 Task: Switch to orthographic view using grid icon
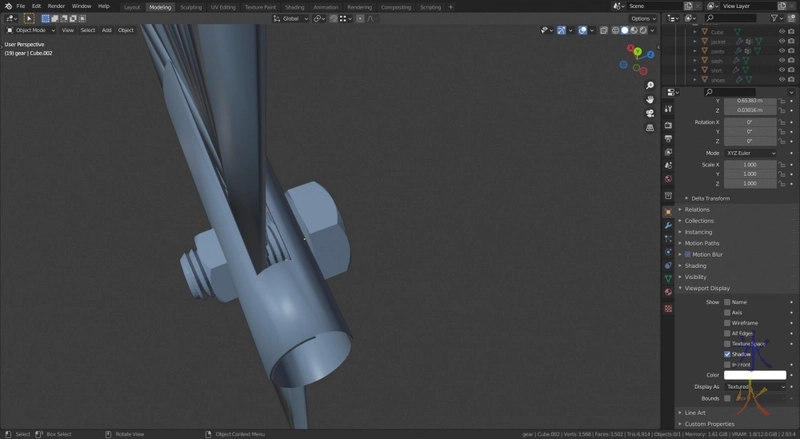(x=650, y=128)
